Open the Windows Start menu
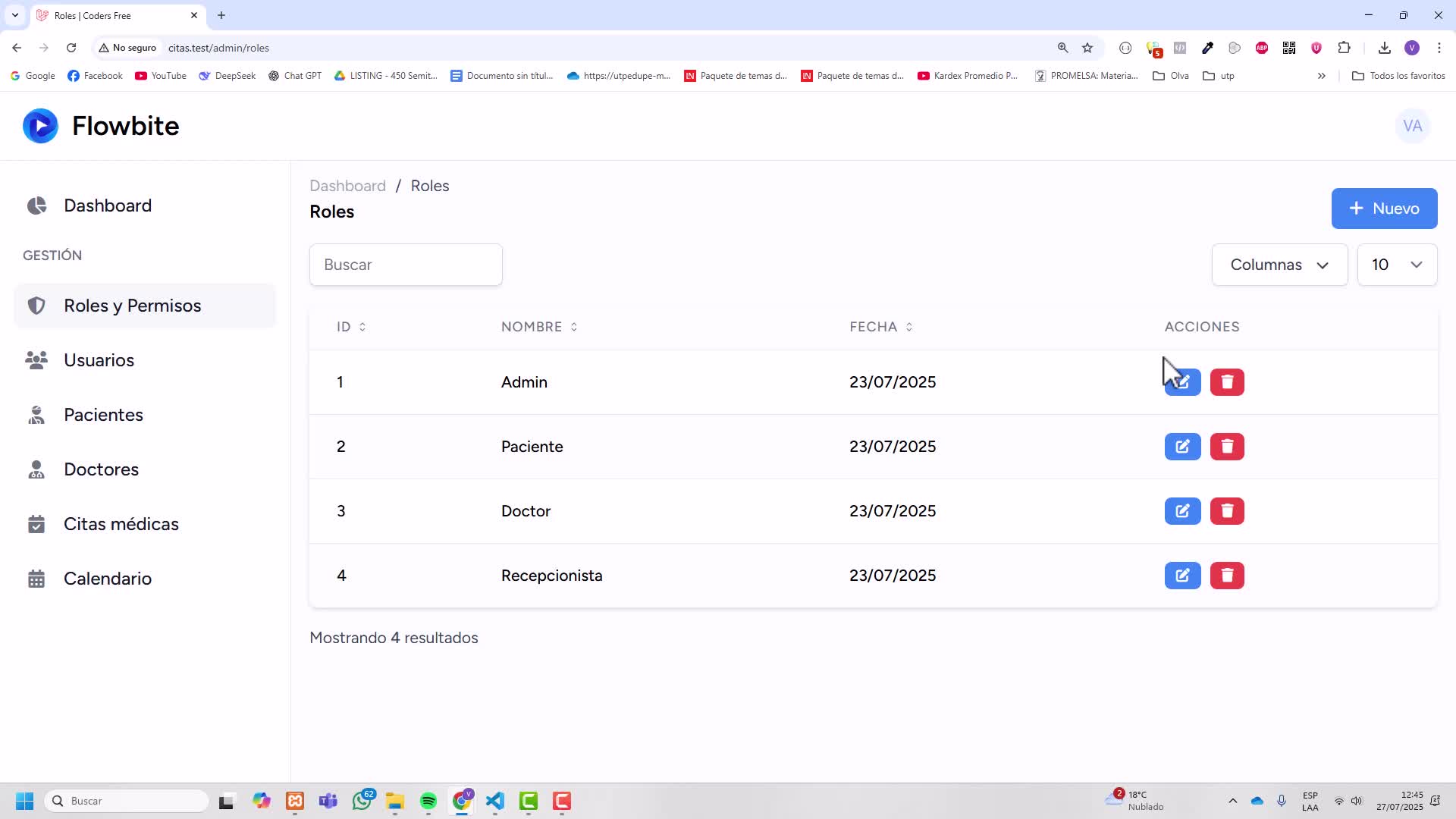1456x819 pixels. 24,801
